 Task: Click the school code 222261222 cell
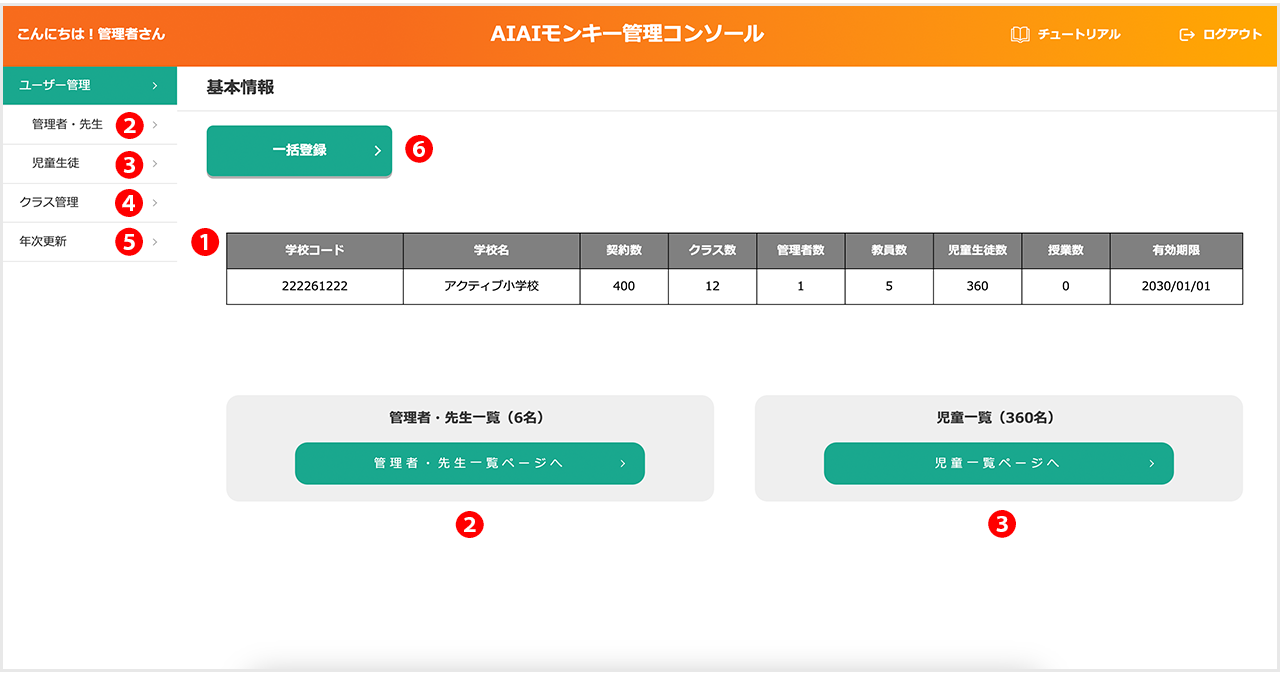pos(314,286)
